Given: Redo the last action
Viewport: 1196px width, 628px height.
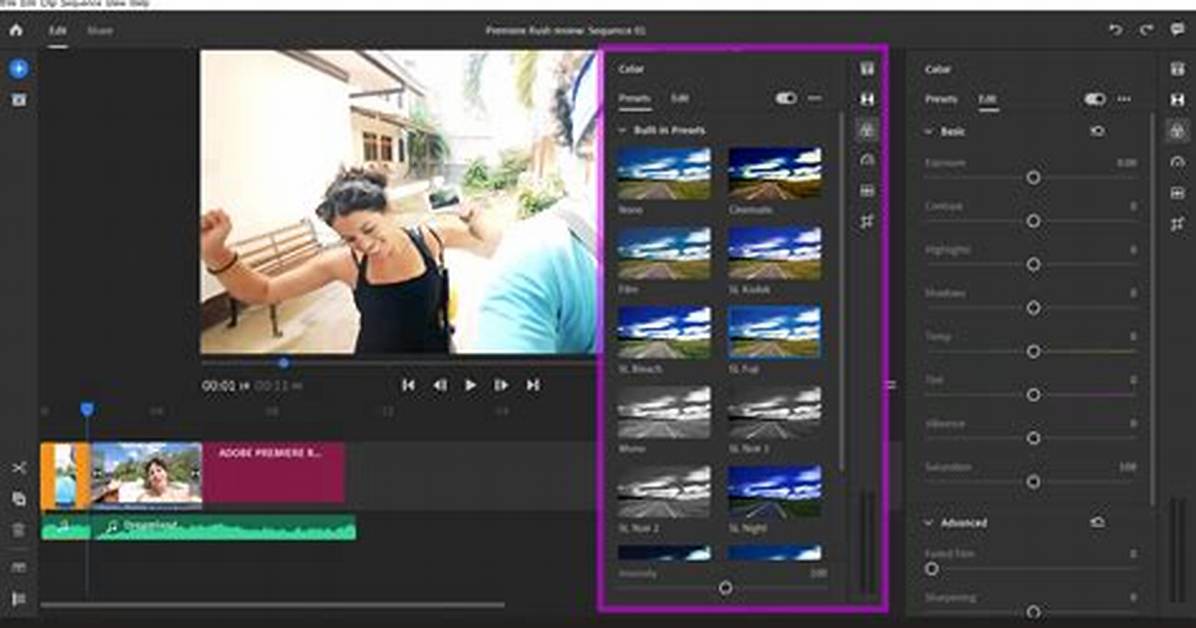Looking at the screenshot, I should pyautogui.click(x=1146, y=30).
